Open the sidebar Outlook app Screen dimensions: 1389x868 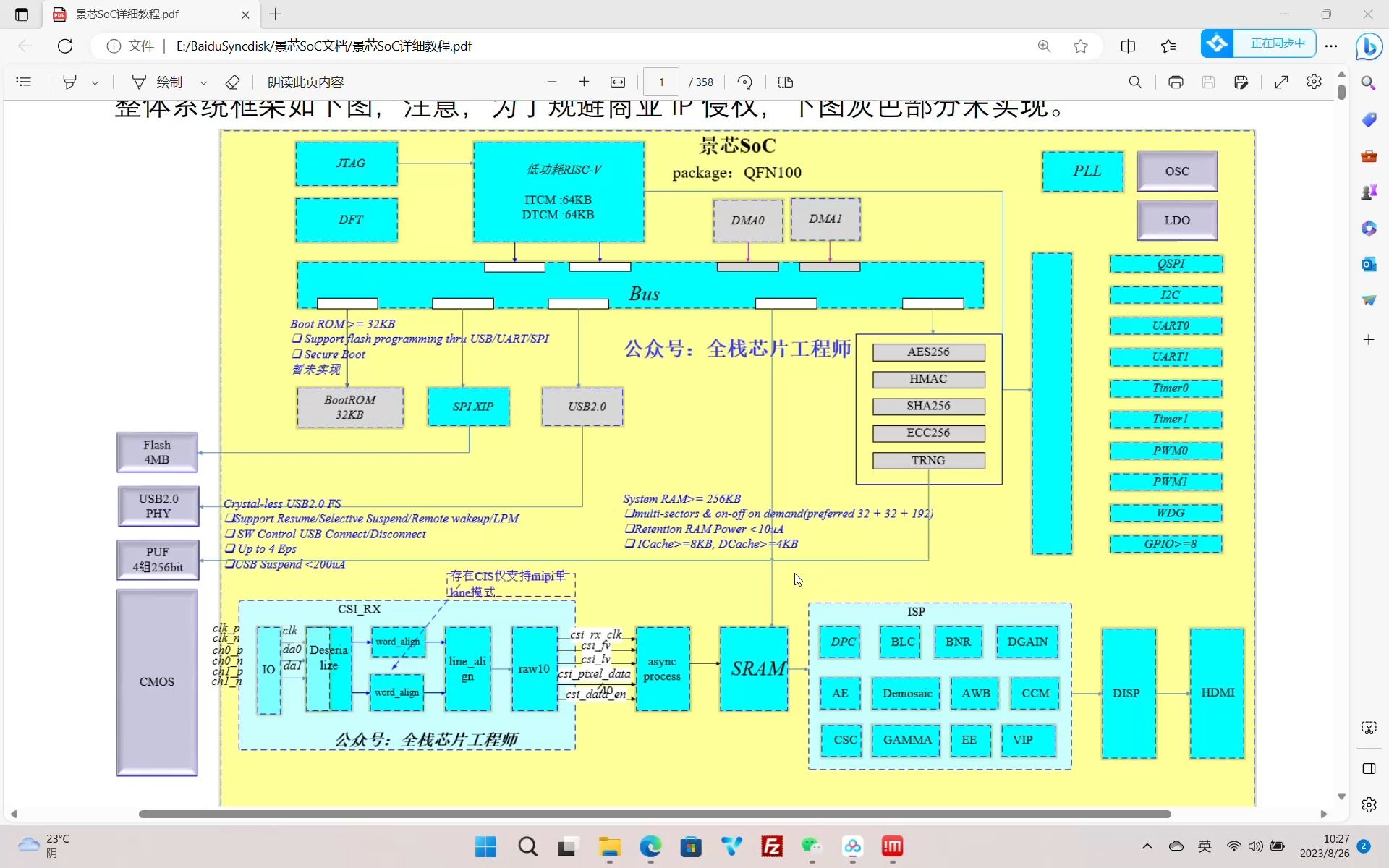[1369, 264]
